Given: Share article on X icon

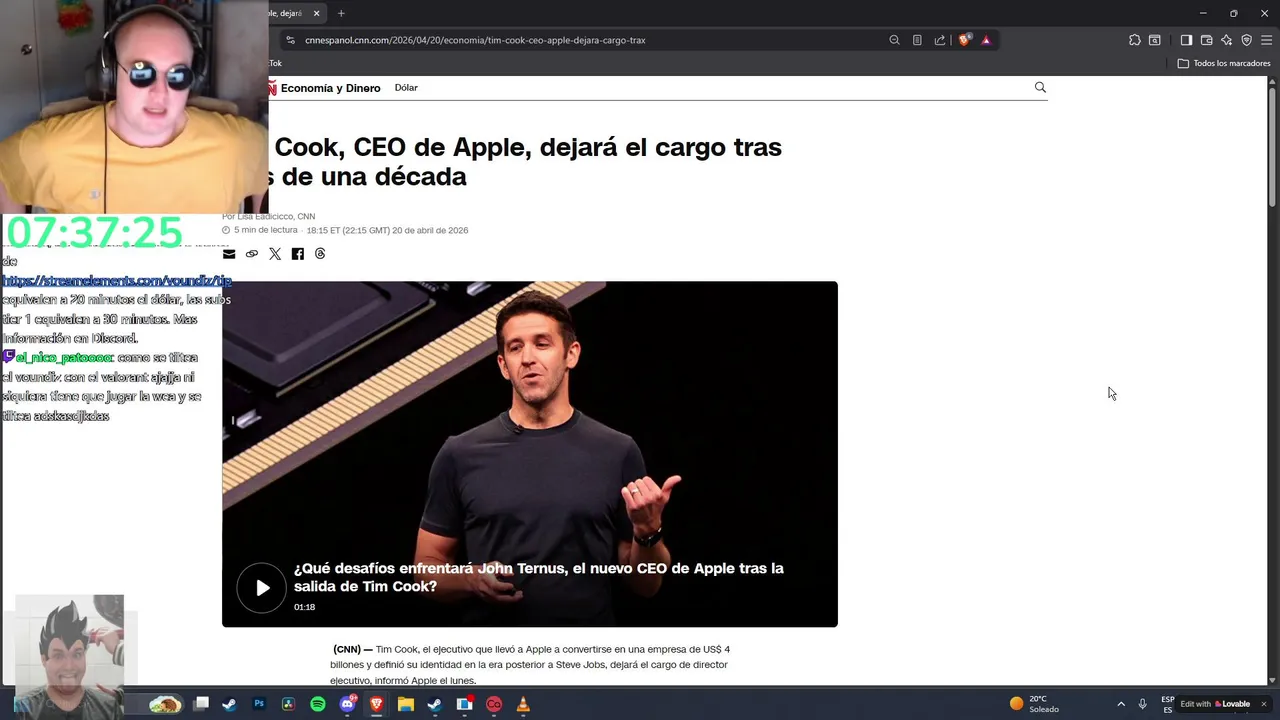Looking at the screenshot, I should click(x=275, y=254).
